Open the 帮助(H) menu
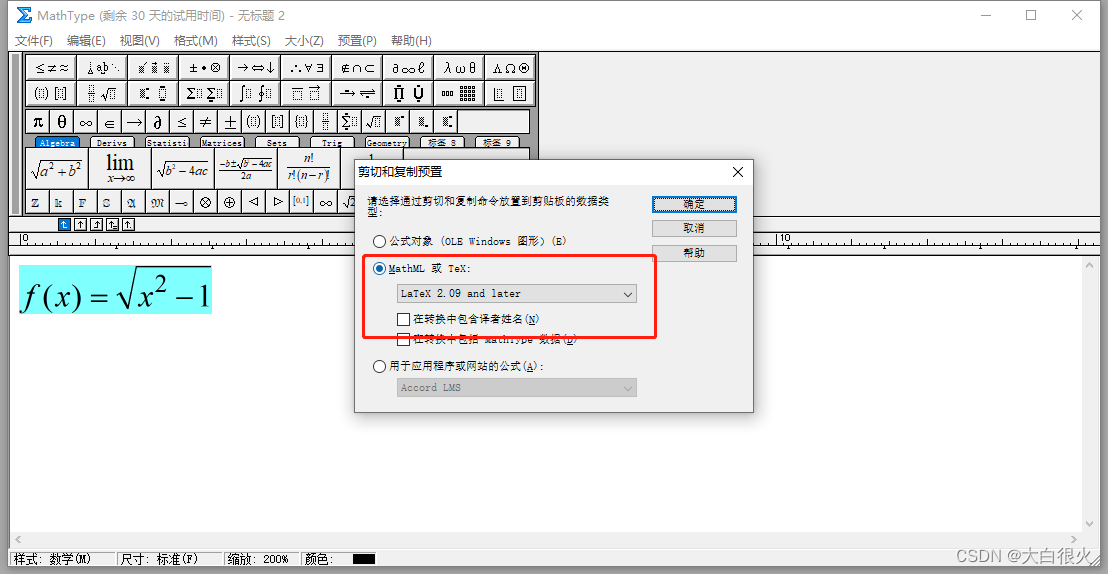The height and width of the screenshot is (574, 1108). [x=411, y=40]
